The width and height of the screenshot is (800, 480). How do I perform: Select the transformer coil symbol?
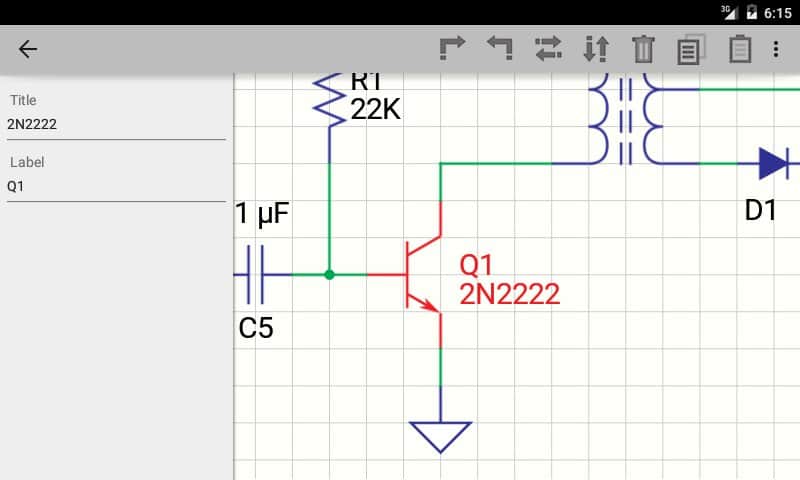[x=626, y=117]
